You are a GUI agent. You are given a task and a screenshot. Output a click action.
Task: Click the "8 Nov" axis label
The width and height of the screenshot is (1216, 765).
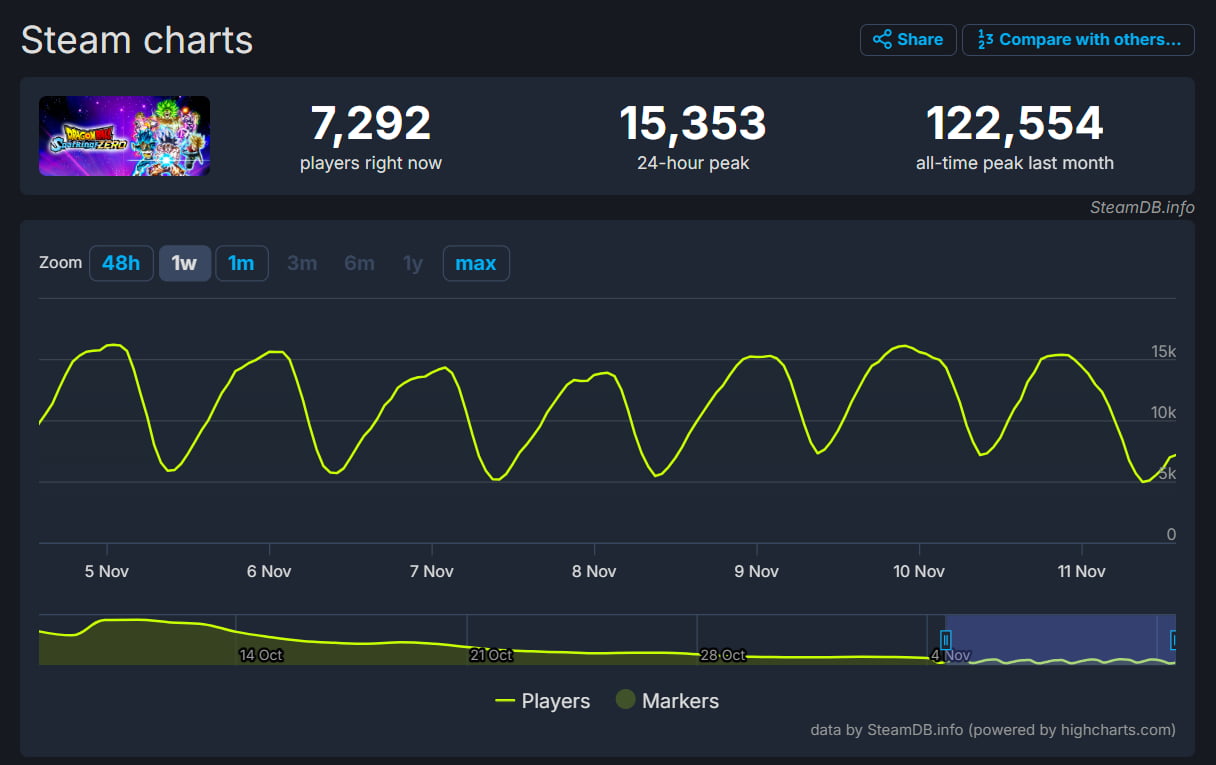pos(594,571)
